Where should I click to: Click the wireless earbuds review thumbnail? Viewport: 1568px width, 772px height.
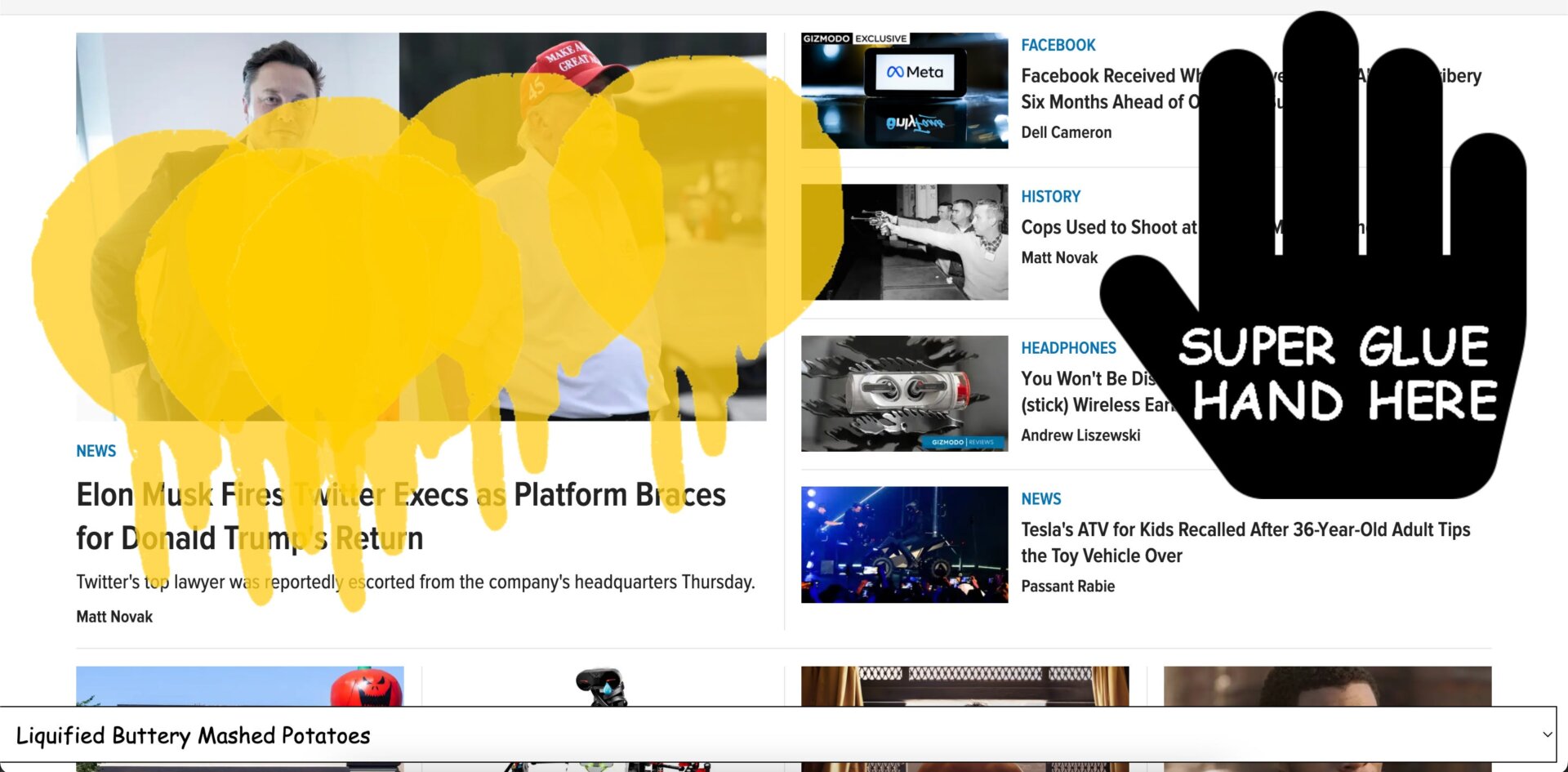point(905,392)
